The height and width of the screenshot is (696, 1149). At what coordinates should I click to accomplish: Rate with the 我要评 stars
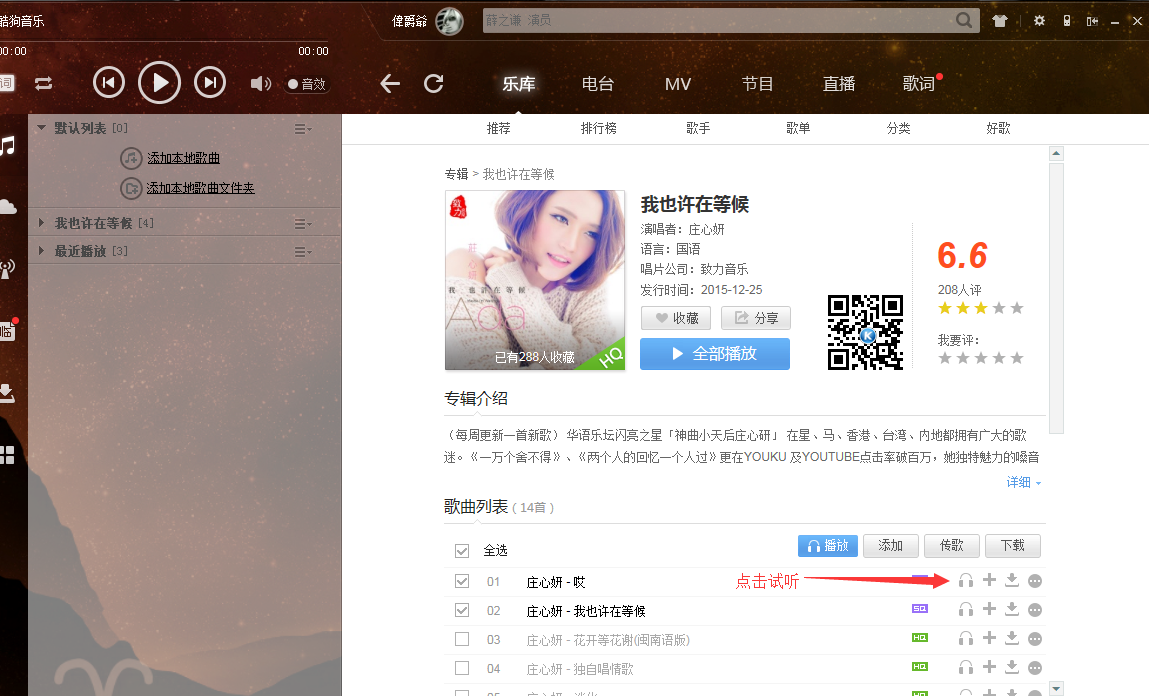click(x=980, y=358)
